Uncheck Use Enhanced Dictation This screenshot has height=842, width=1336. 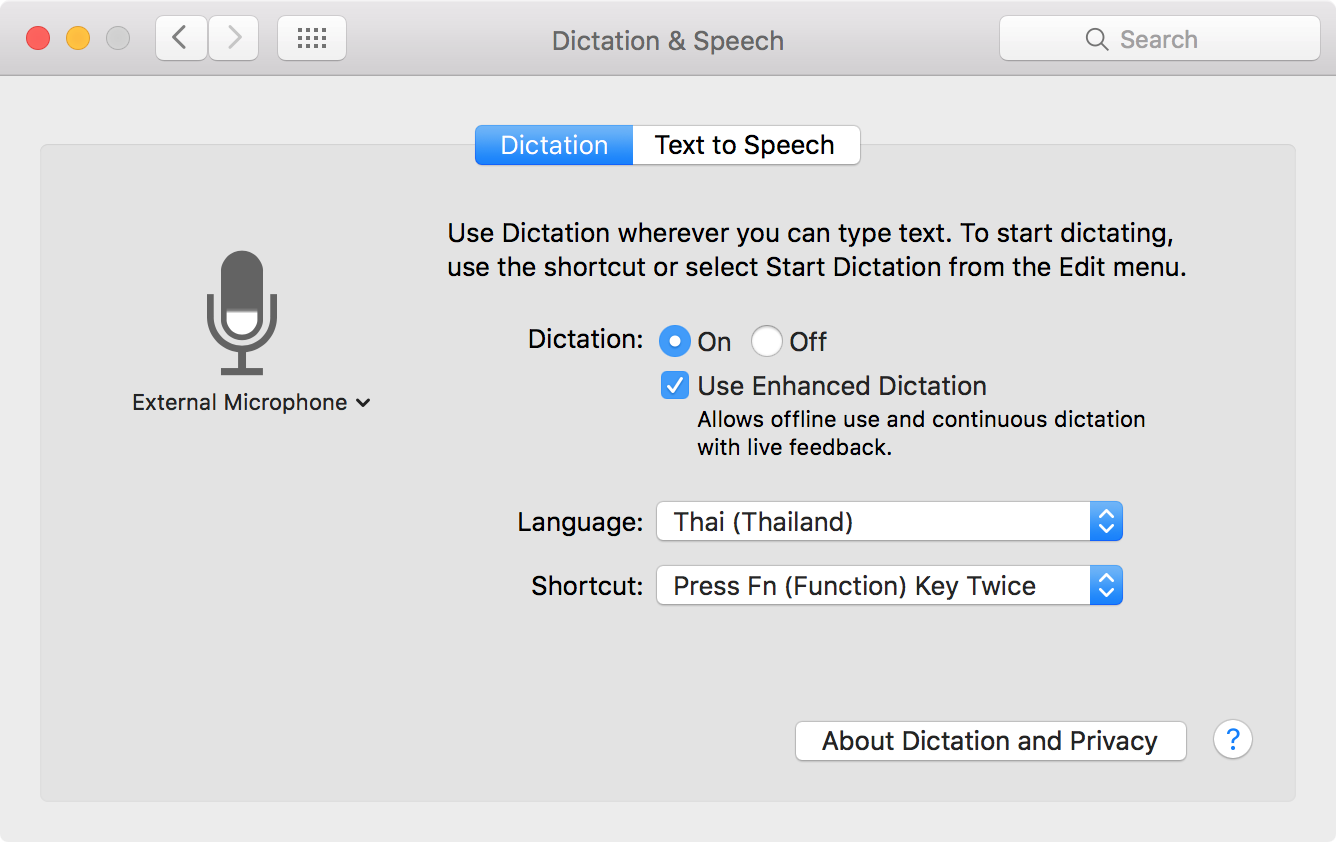click(x=674, y=385)
